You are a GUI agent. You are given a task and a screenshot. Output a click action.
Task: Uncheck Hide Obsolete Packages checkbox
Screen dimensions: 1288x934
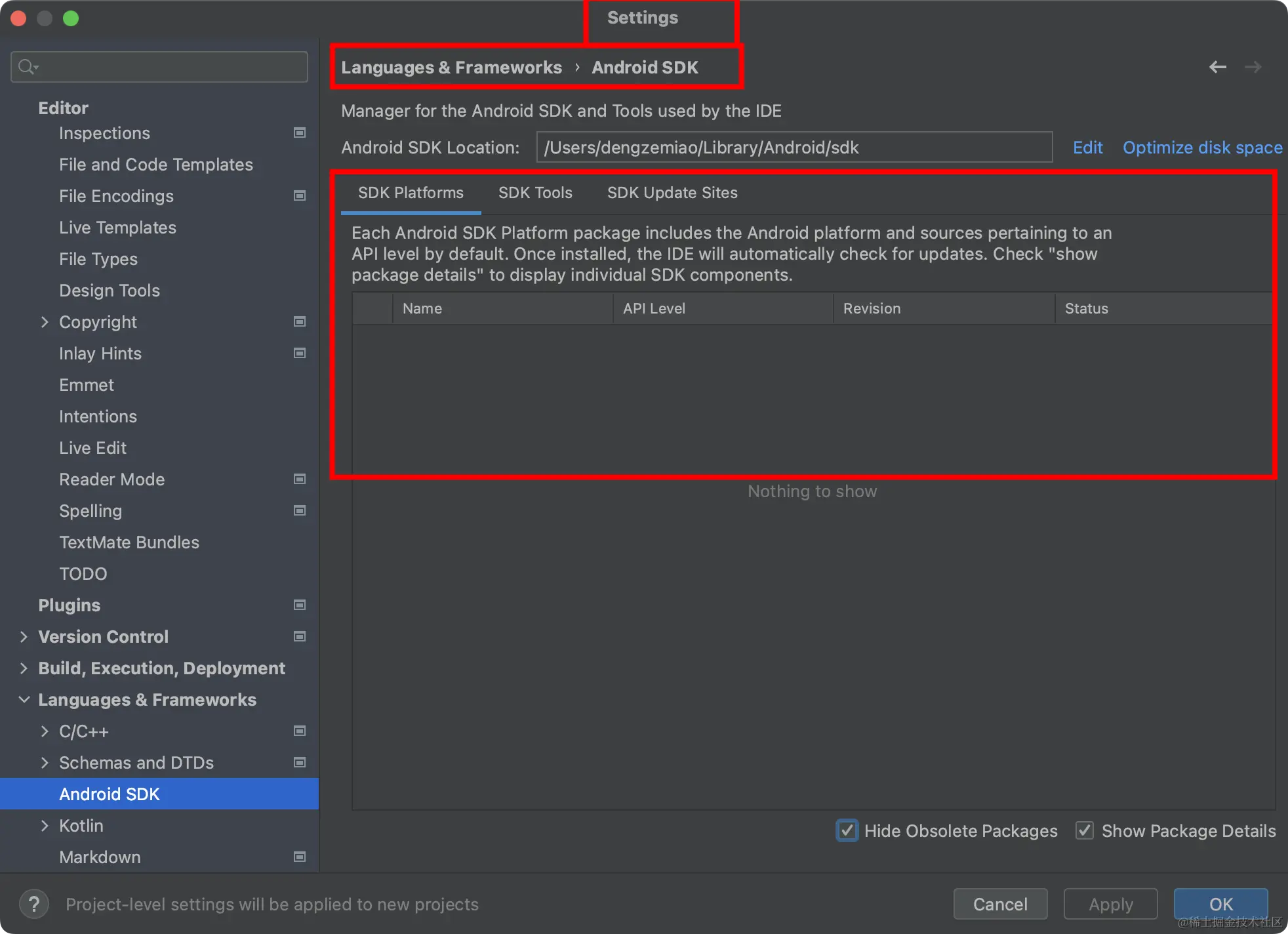tap(847, 830)
